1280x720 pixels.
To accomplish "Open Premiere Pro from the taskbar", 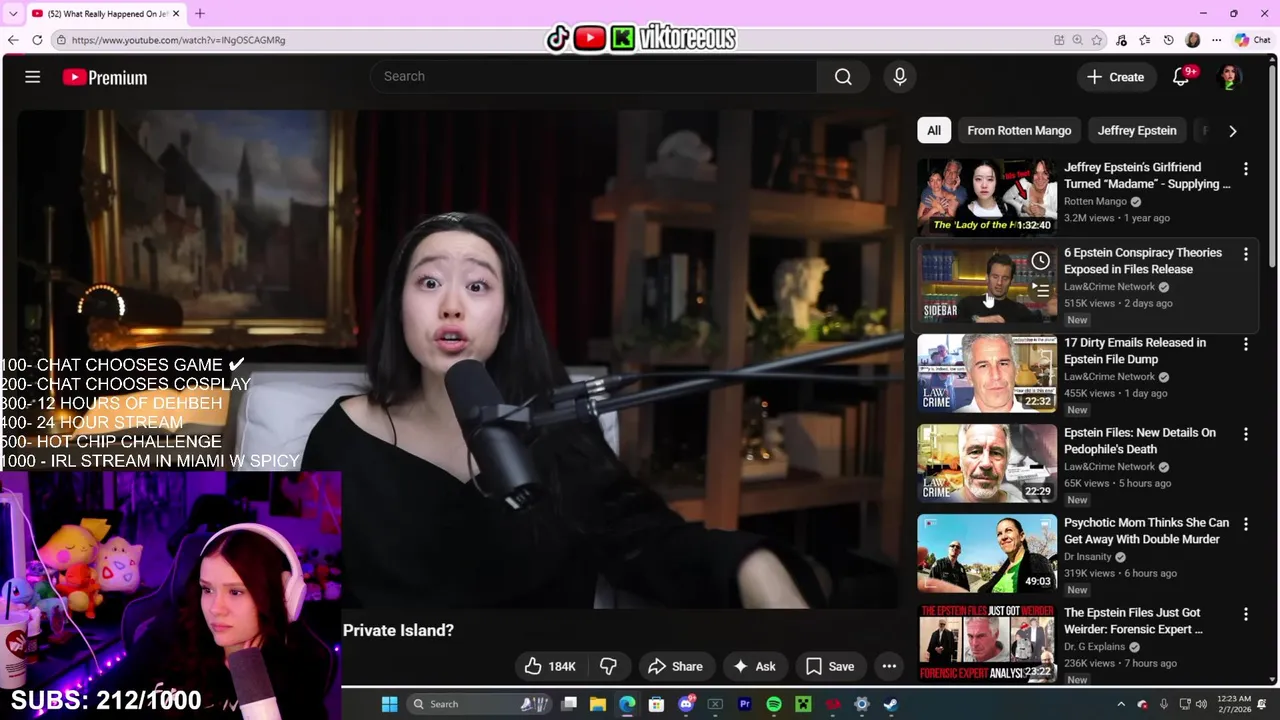I will 744,704.
